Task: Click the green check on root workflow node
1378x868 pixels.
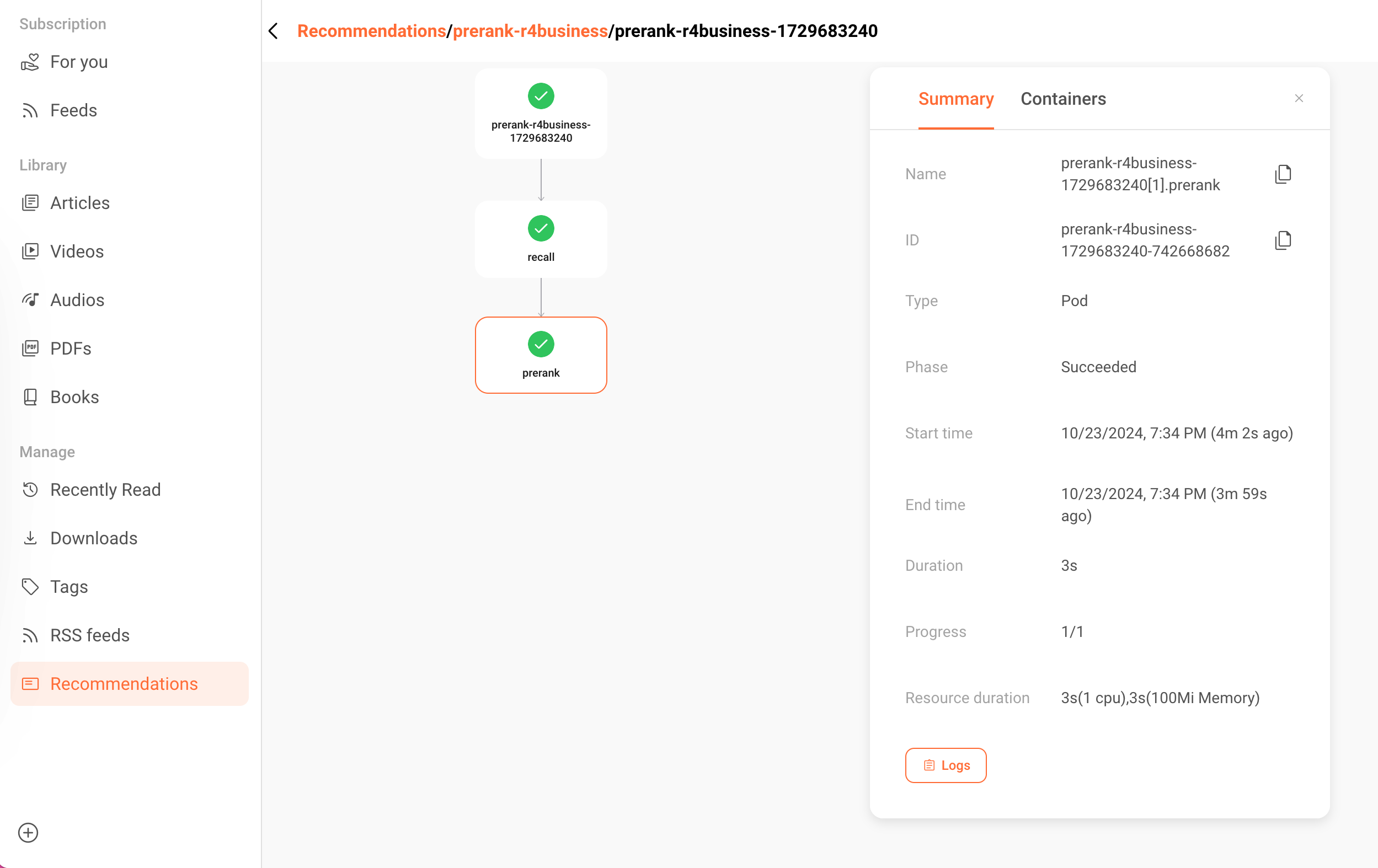Action: [541, 95]
